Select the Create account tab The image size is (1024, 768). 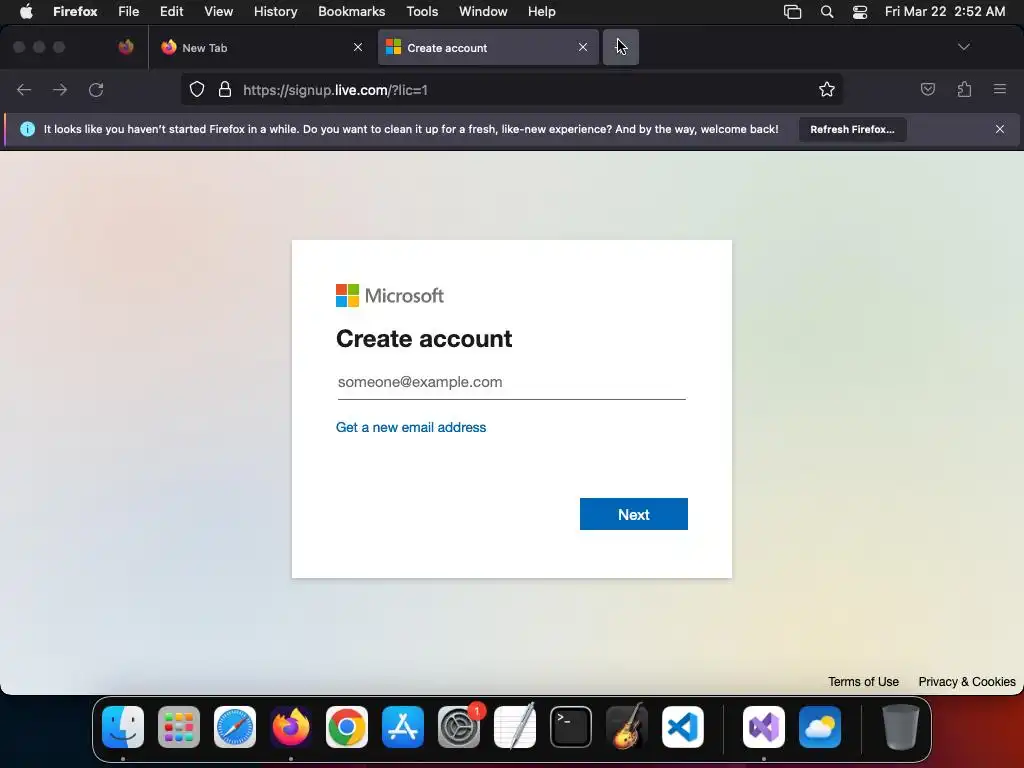(x=488, y=47)
